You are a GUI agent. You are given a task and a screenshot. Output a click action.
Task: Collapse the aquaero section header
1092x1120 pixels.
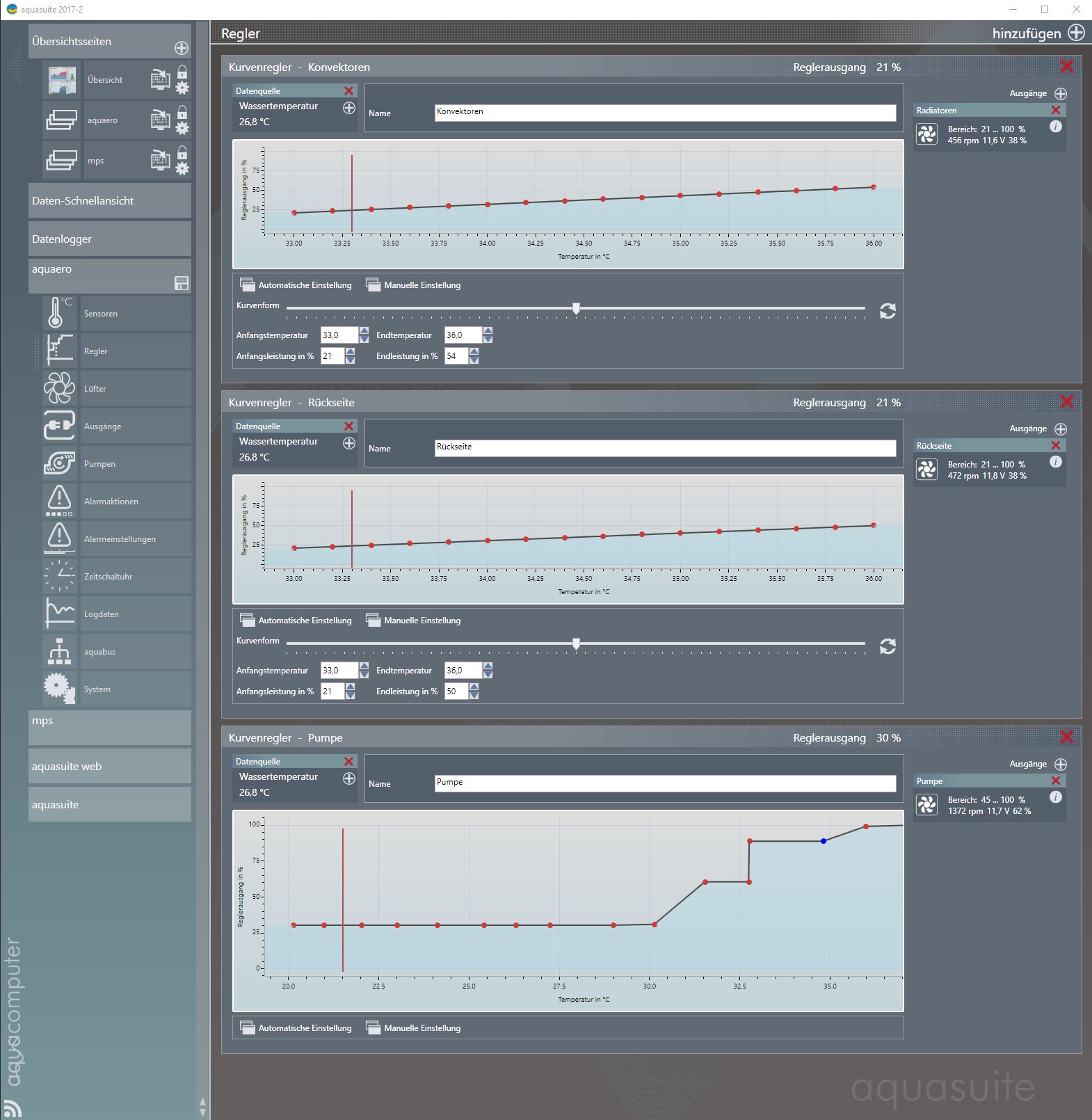110,276
